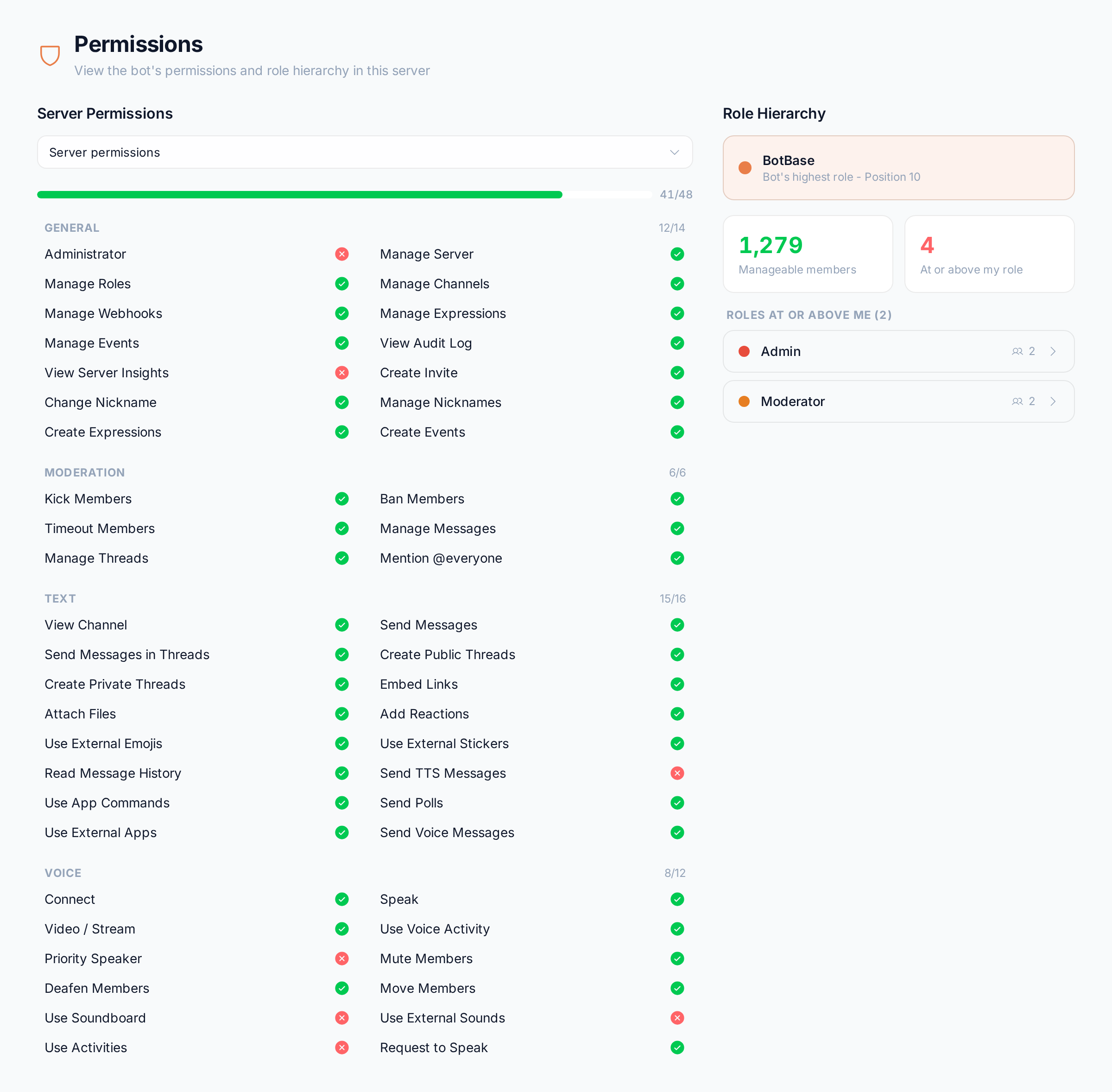
Task: Click the red X beside Use Soundboard
Action: pyautogui.click(x=341, y=1018)
